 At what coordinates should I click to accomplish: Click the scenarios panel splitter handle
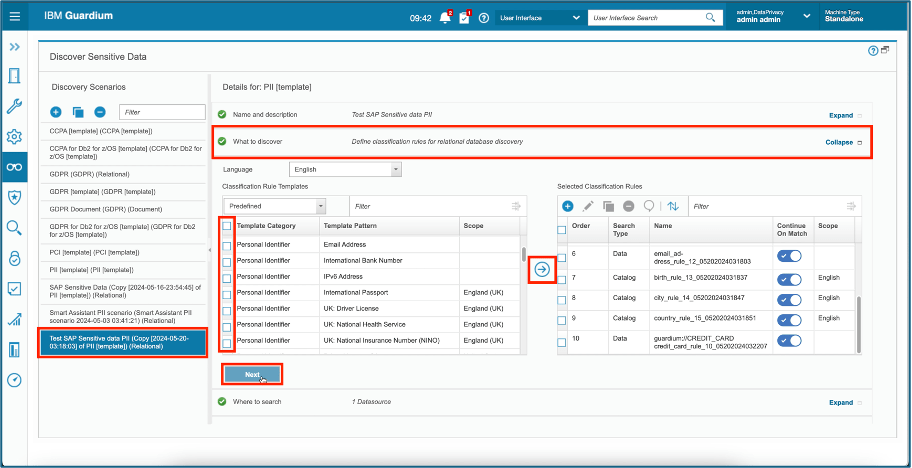(209, 249)
